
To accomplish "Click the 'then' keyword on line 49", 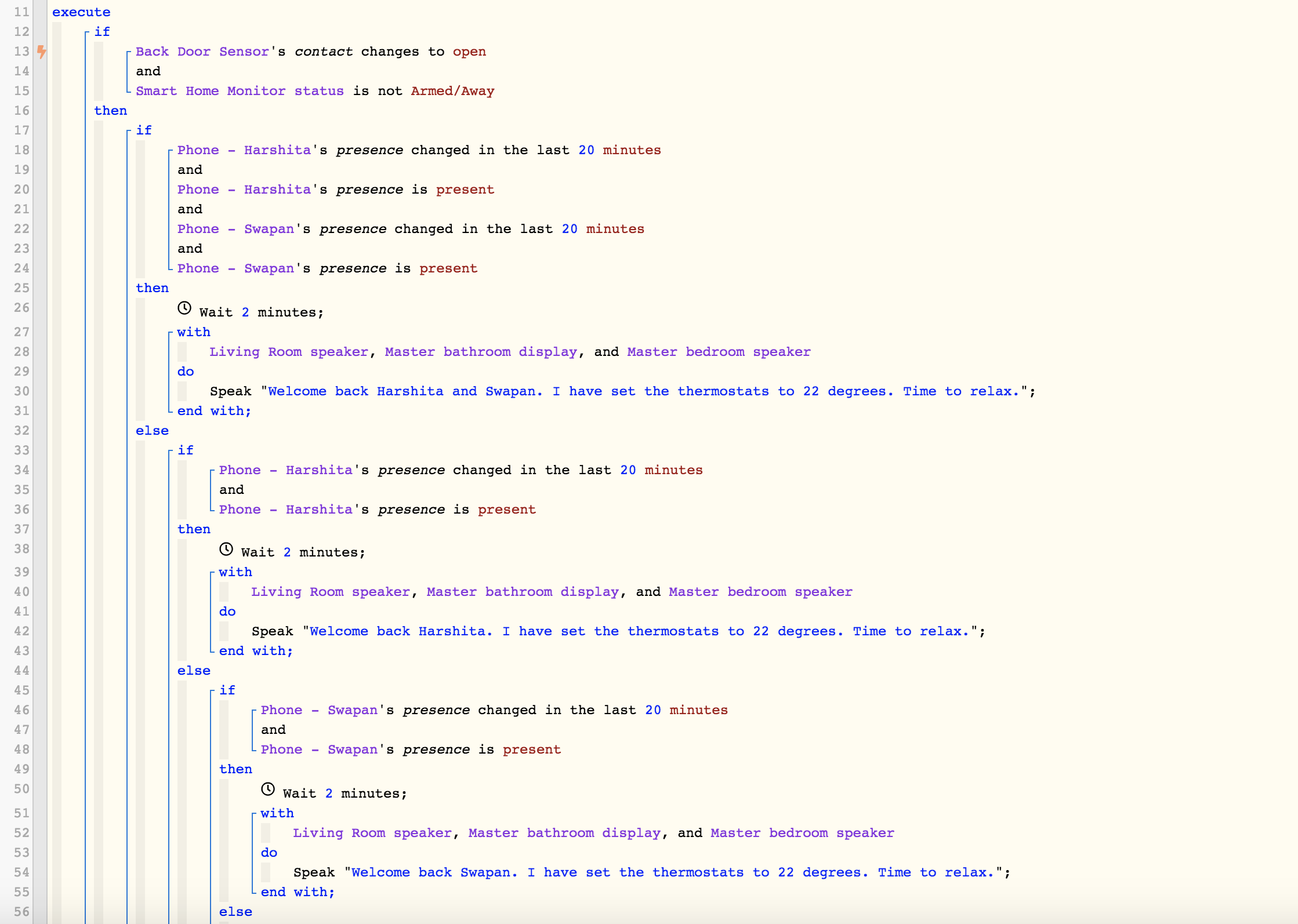I will coord(236,769).
